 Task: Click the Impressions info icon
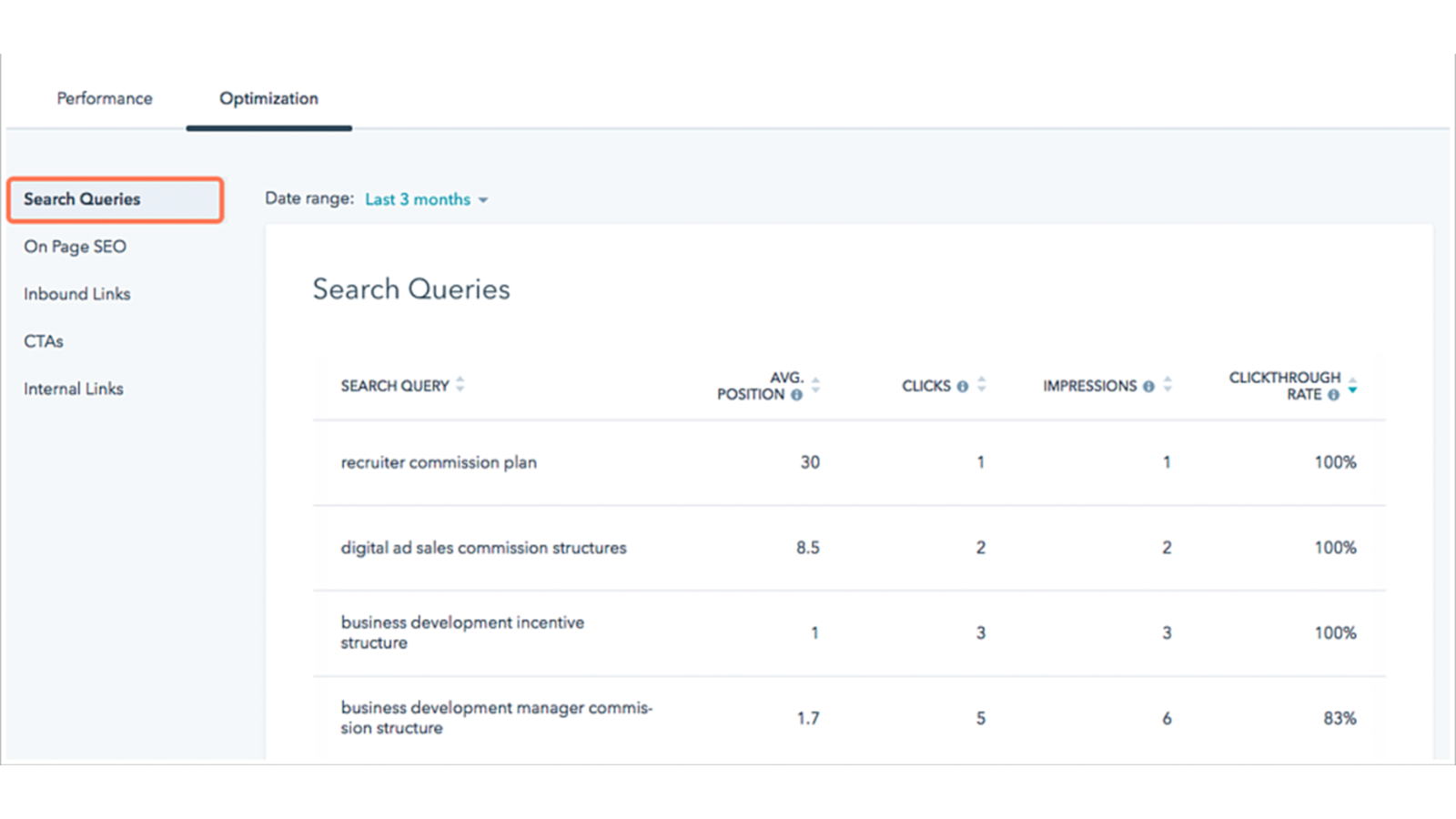(1148, 386)
